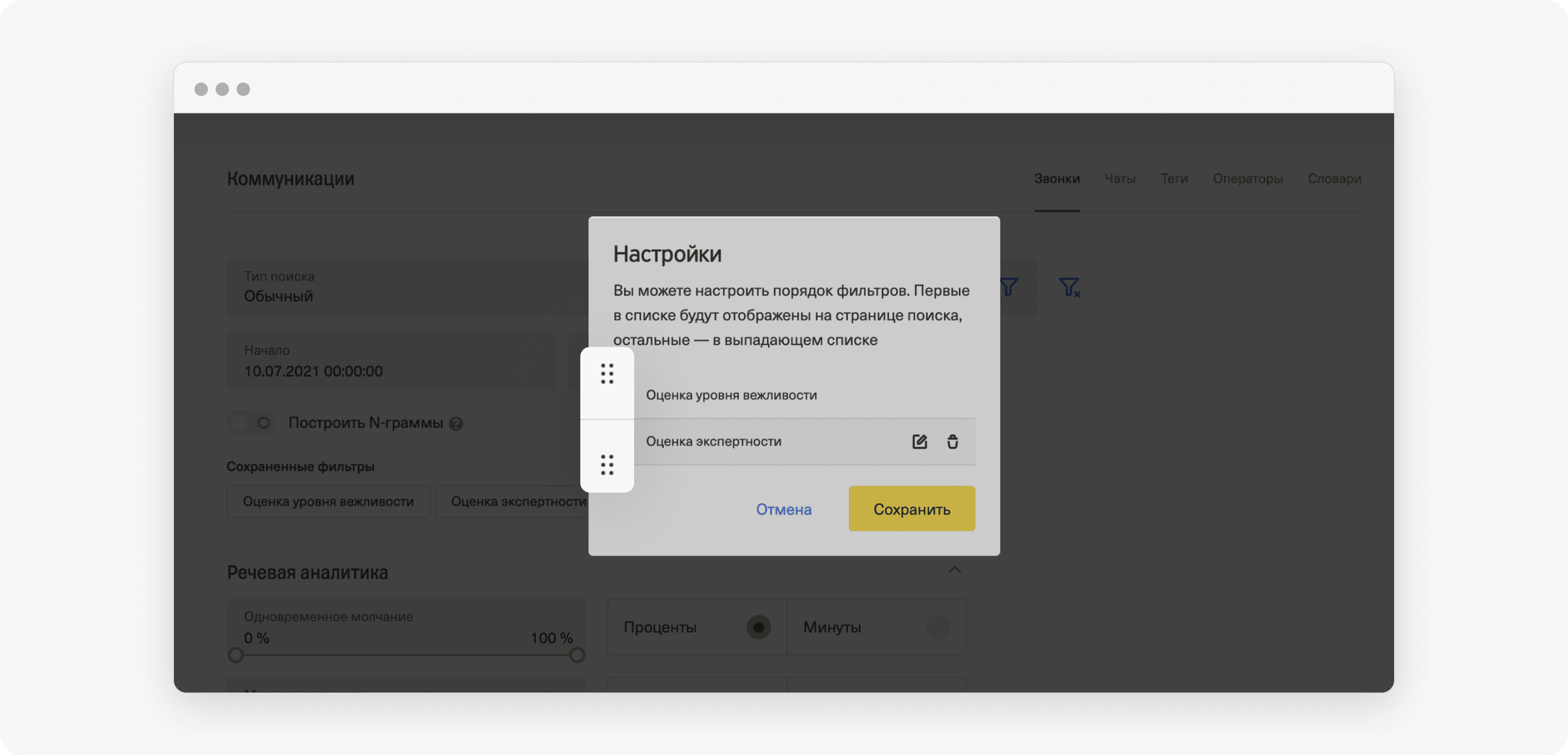Image resolution: width=1568 pixels, height=755 pixels.
Task: Click the Сохраненные фильтры label
Action: 300,467
